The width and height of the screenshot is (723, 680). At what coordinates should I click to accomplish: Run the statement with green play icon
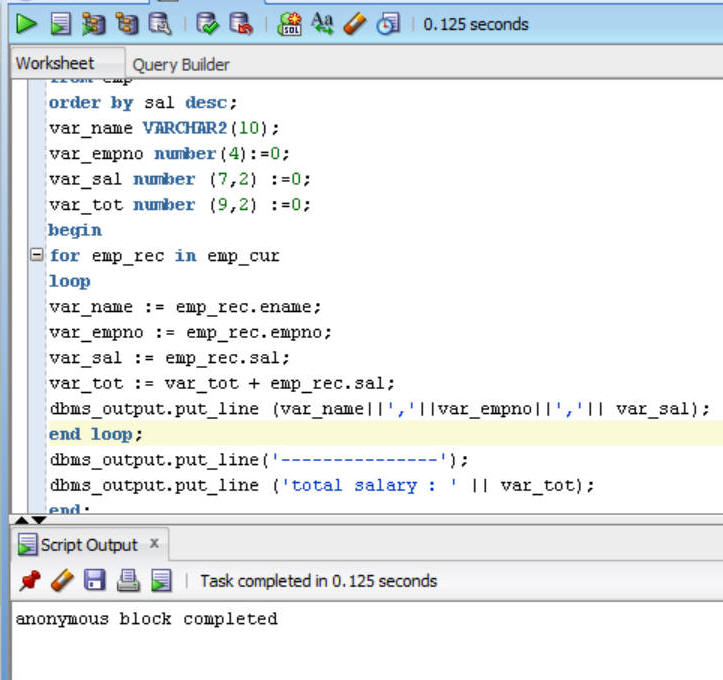tap(26, 24)
